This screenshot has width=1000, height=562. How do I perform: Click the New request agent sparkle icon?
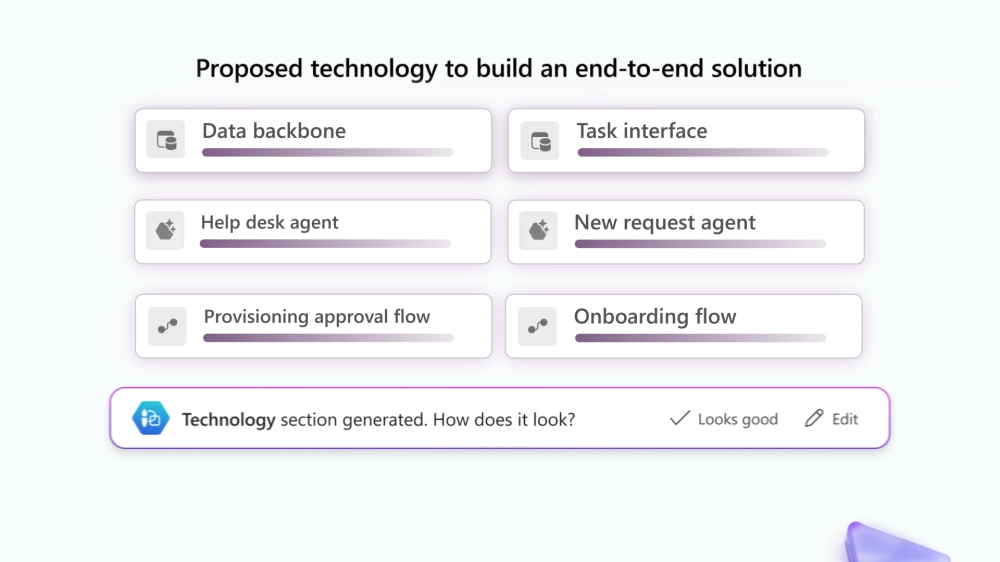click(538, 230)
